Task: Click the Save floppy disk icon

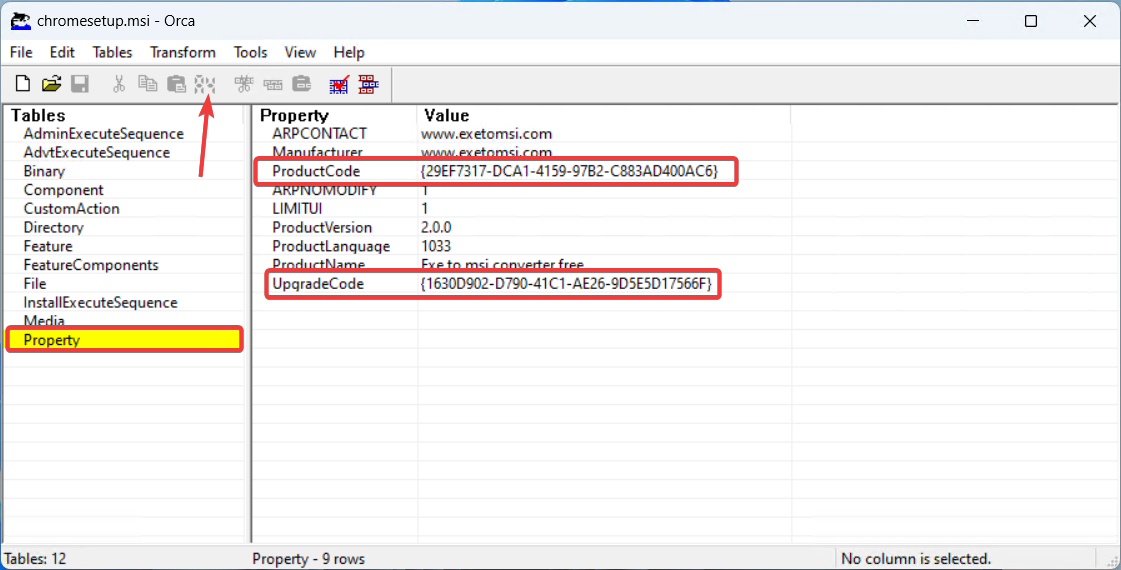Action: pyautogui.click(x=80, y=84)
